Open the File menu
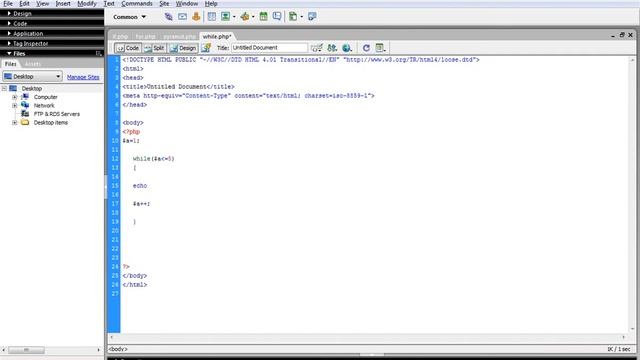This screenshot has height=360, width=640. (8, 4)
